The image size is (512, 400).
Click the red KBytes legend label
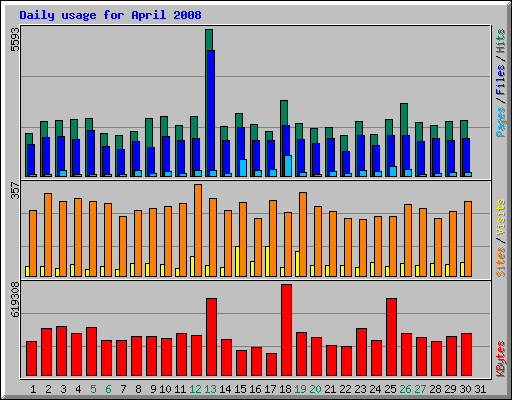(501, 359)
